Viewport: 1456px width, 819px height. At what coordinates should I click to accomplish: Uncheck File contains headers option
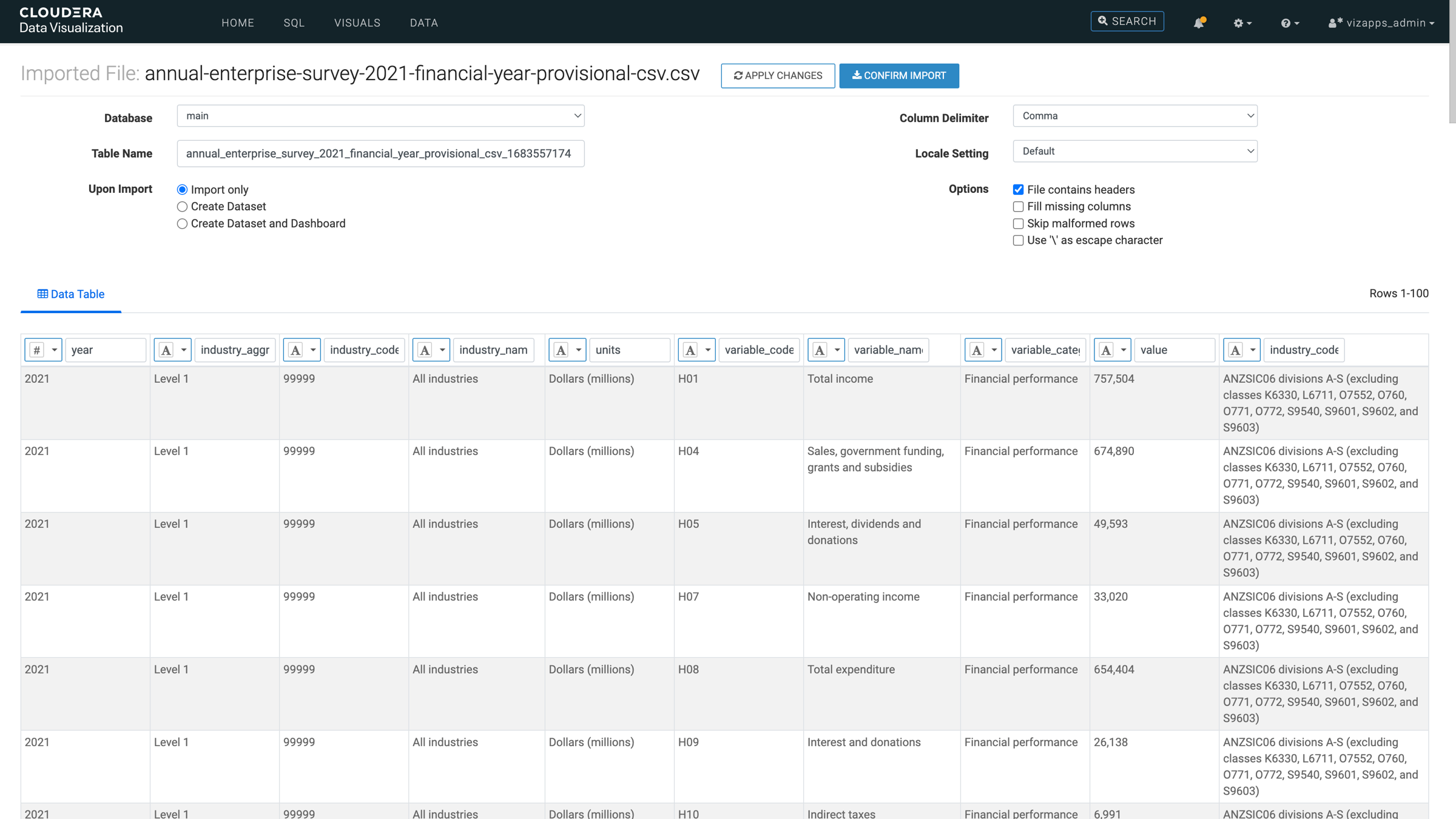[1018, 190]
